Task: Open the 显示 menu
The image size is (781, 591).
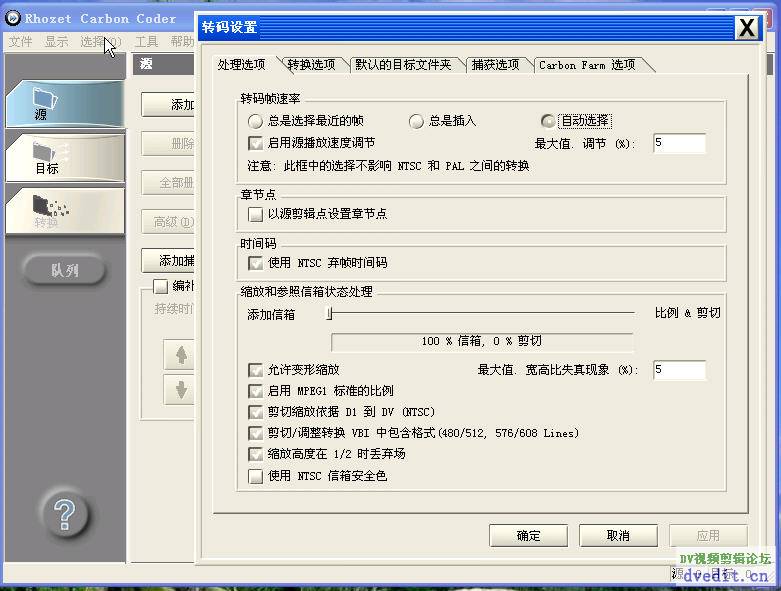Action: pos(56,42)
